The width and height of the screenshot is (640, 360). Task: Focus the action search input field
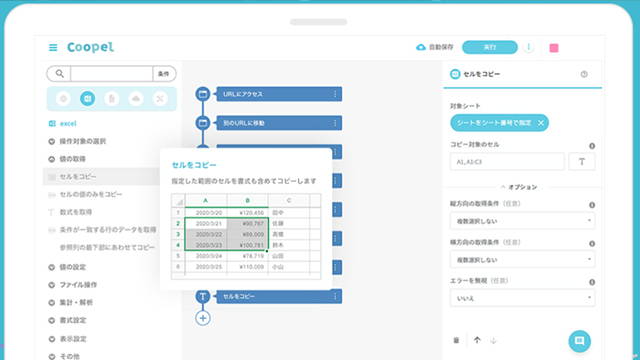pos(111,74)
